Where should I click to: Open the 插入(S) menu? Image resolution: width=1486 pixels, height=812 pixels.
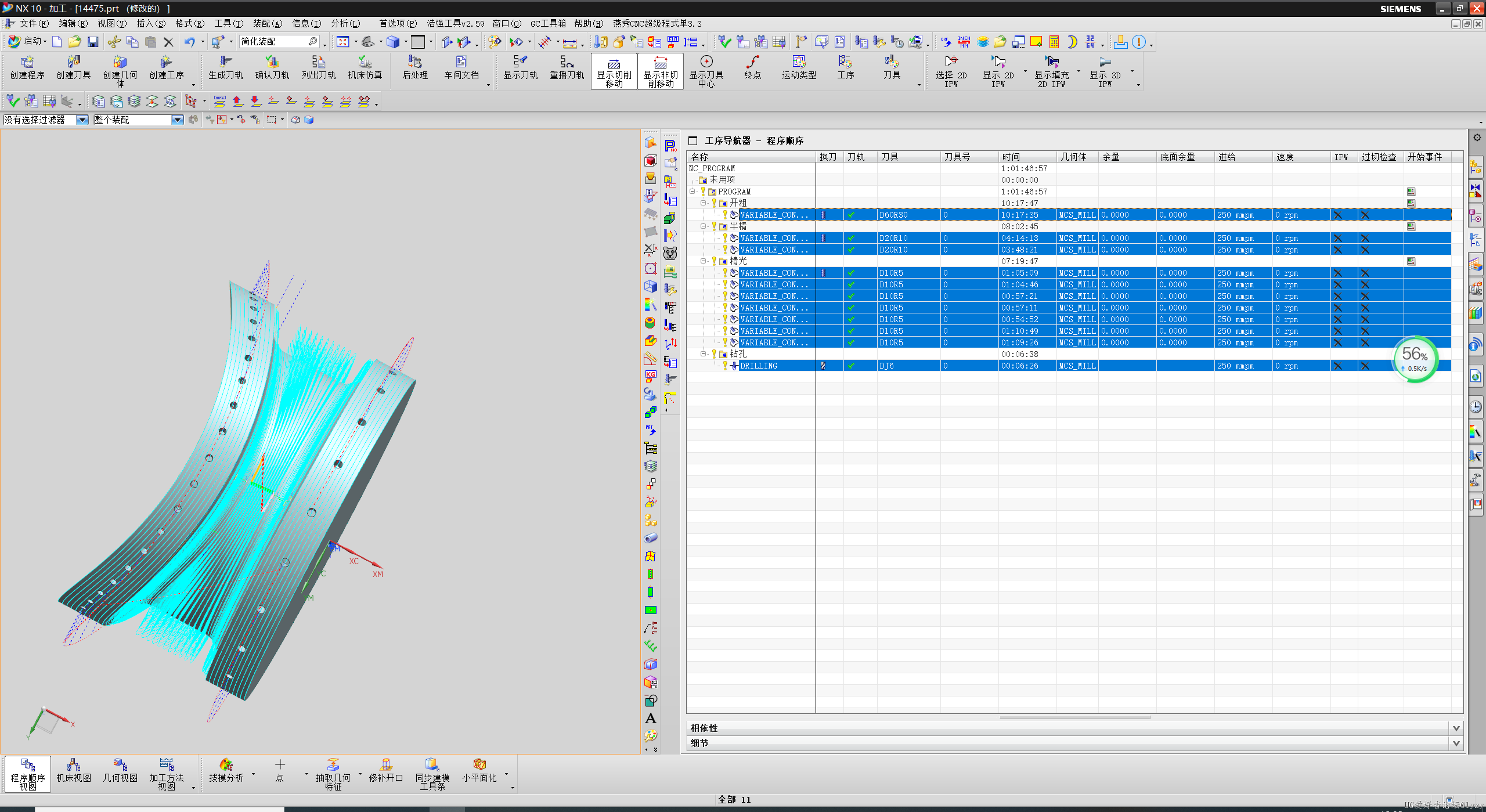(151, 23)
